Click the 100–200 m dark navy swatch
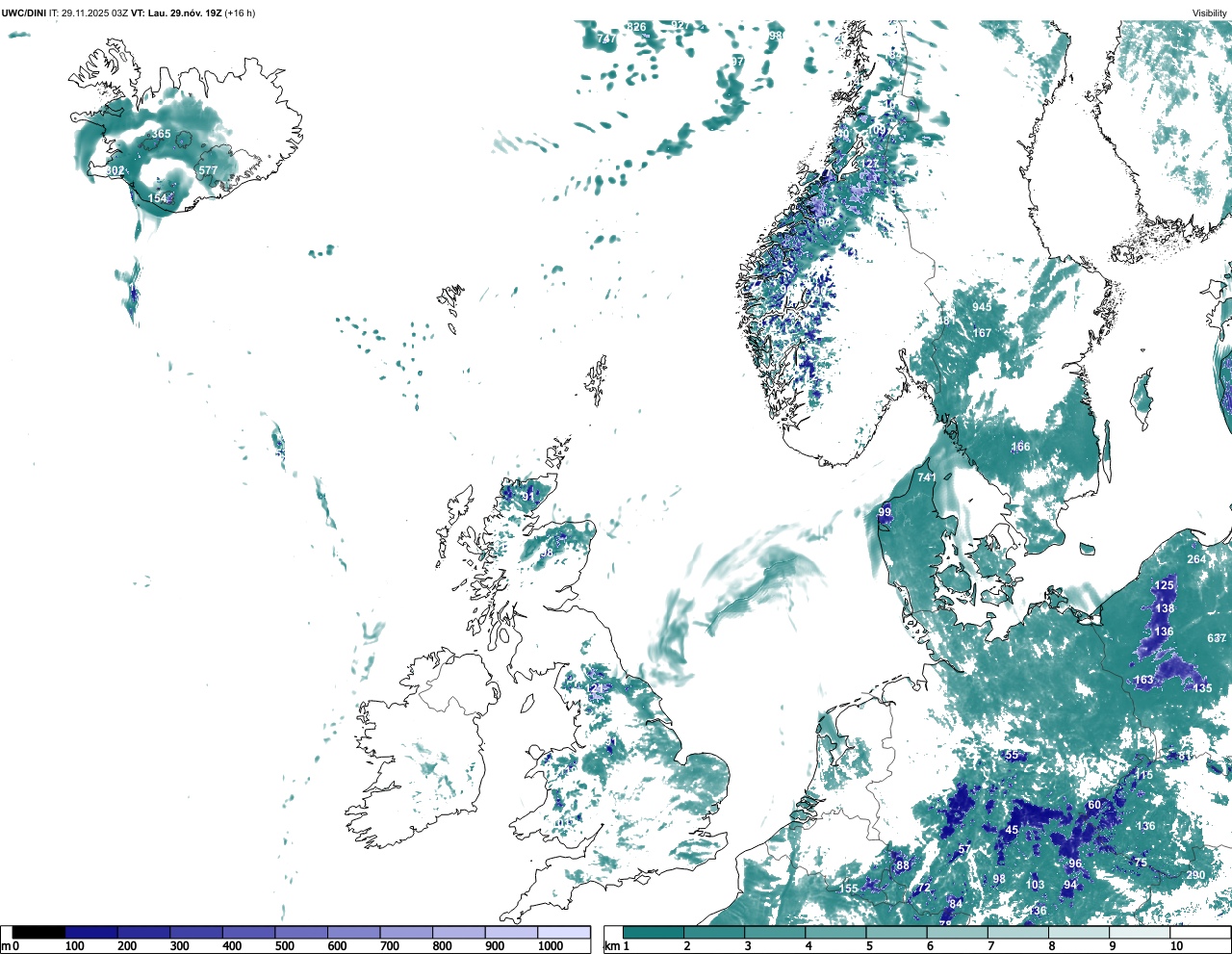 pos(91,932)
